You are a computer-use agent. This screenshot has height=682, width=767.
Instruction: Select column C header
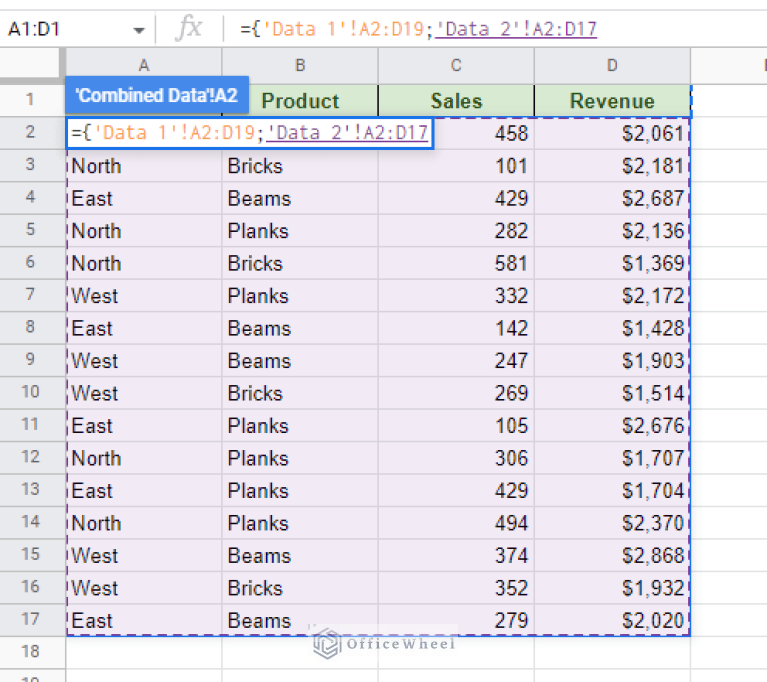[456, 65]
